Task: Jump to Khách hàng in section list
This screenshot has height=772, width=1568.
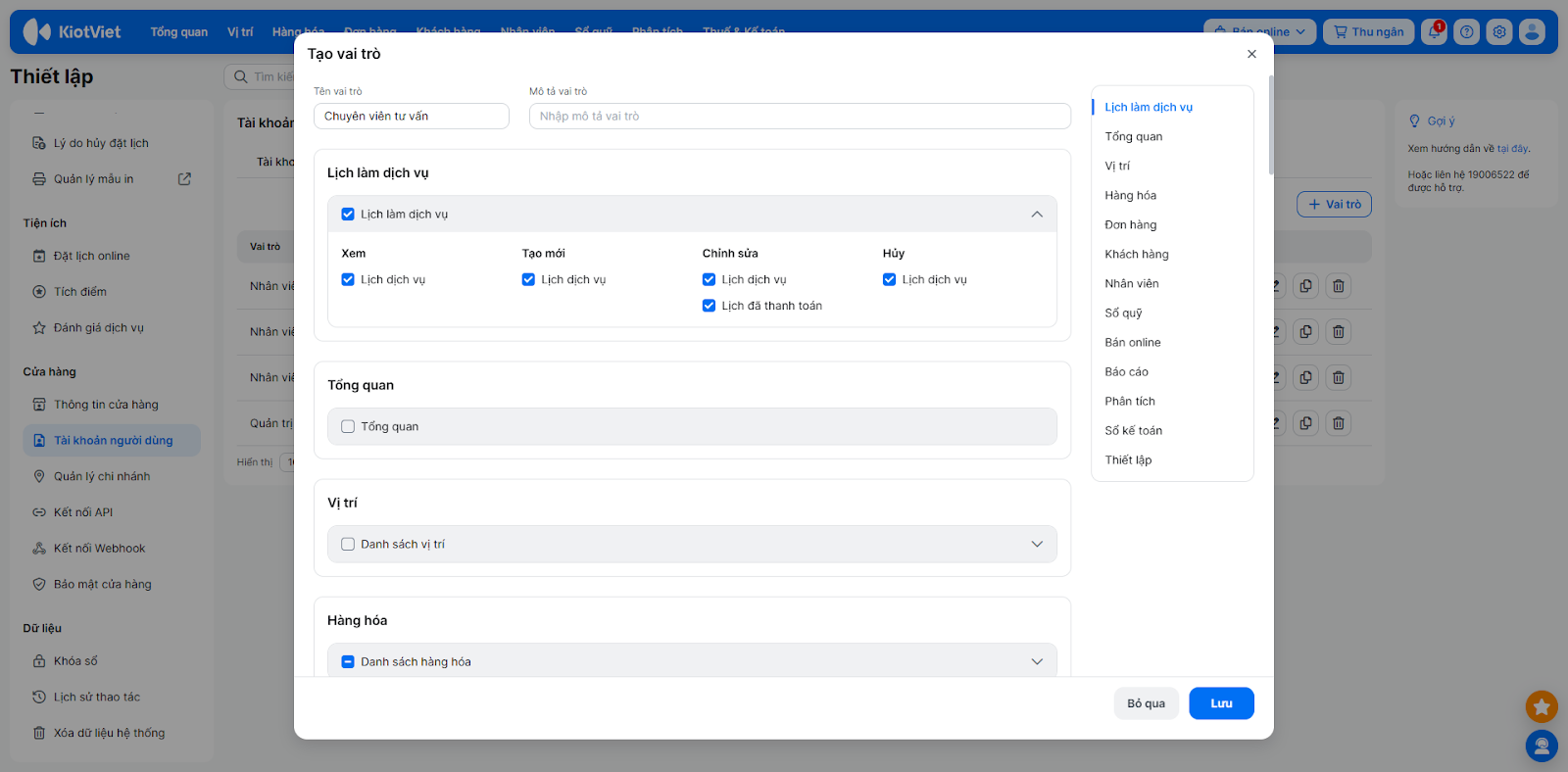Action: click(1136, 254)
